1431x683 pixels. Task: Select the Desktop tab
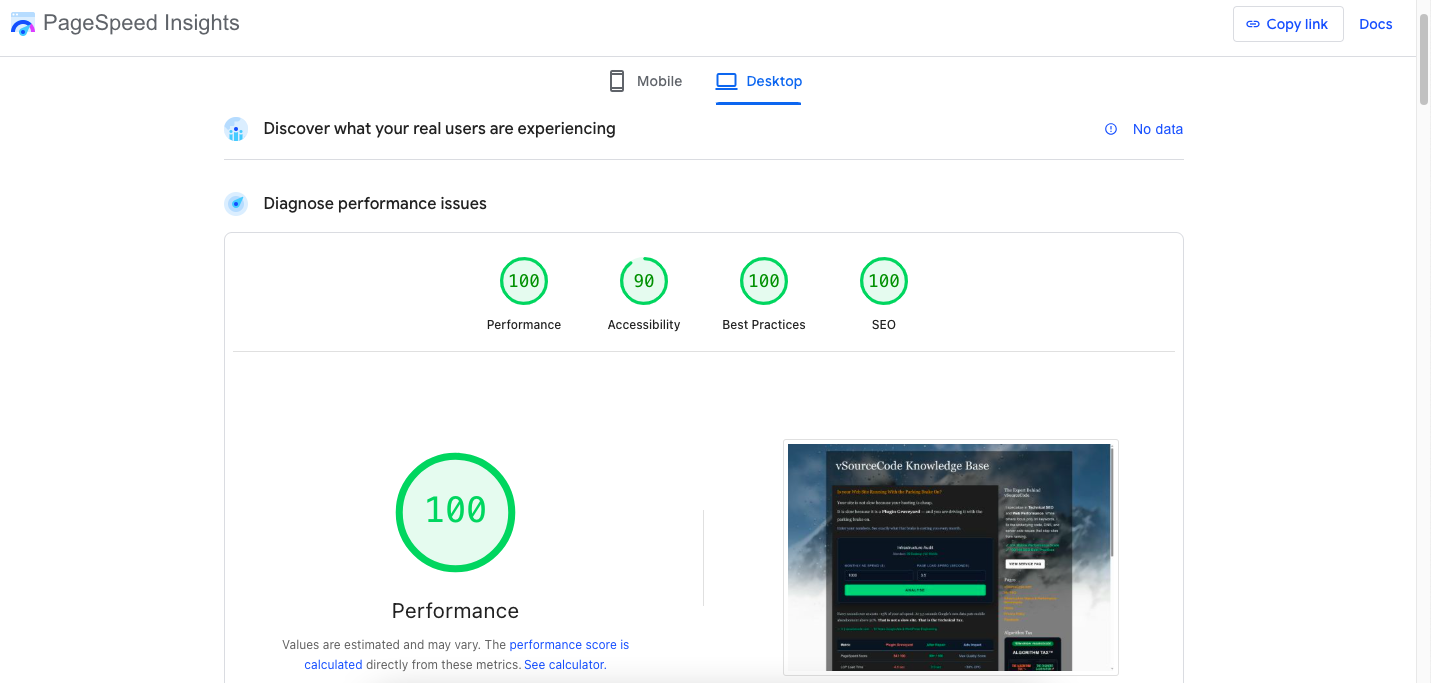759,81
